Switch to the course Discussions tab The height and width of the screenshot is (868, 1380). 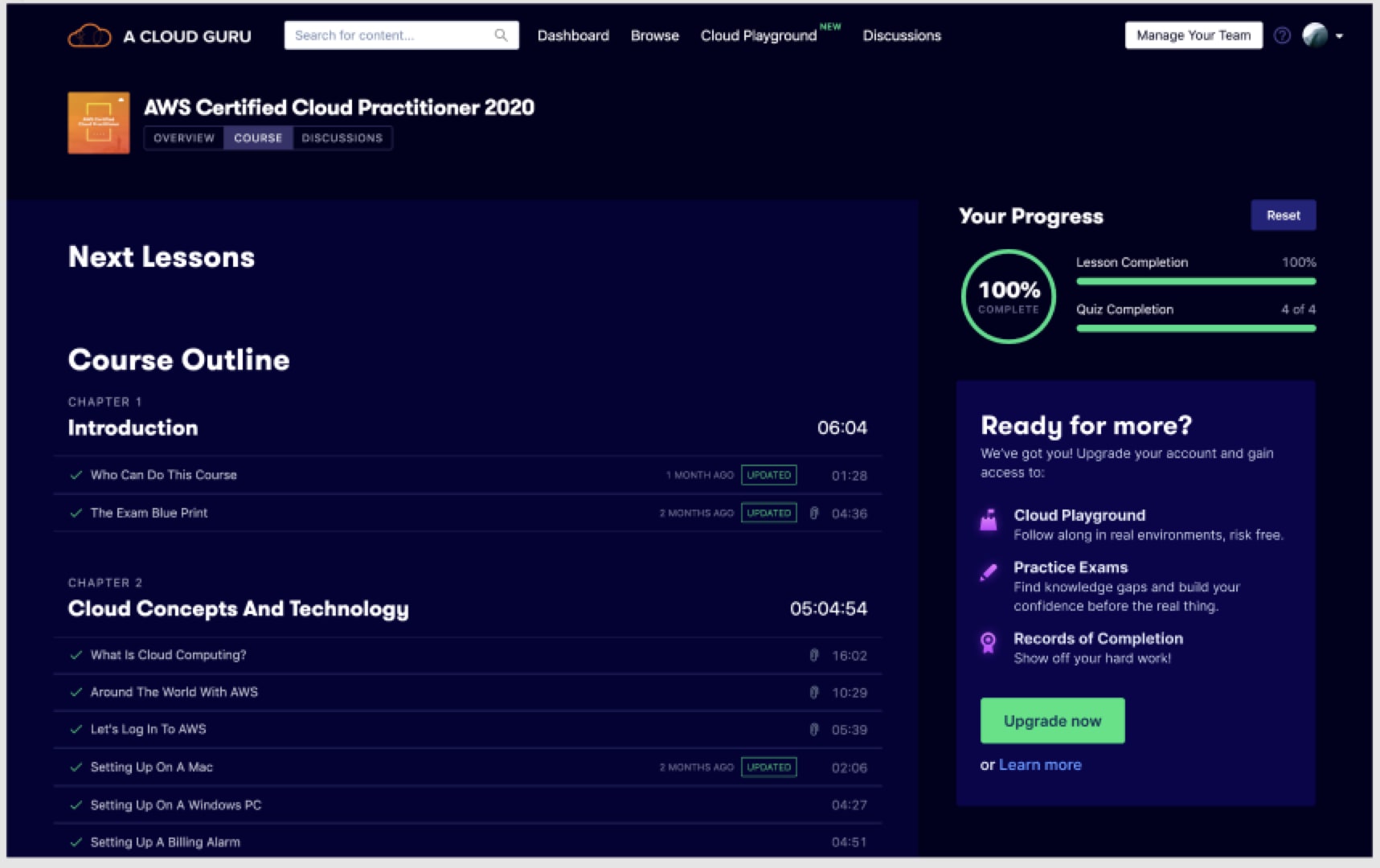pyautogui.click(x=342, y=138)
